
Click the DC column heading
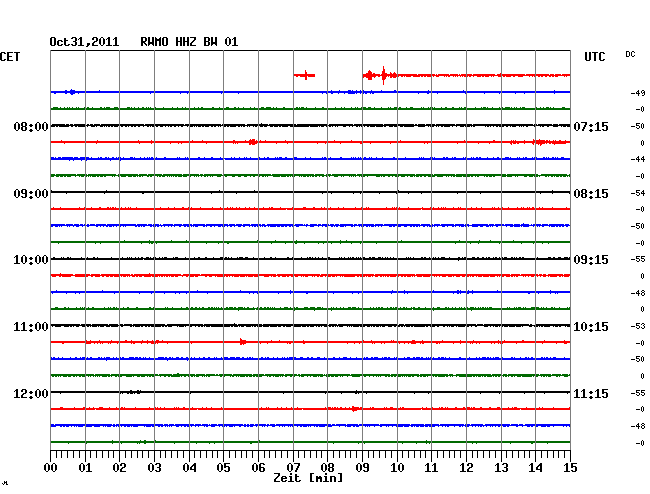tap(630, 54)
